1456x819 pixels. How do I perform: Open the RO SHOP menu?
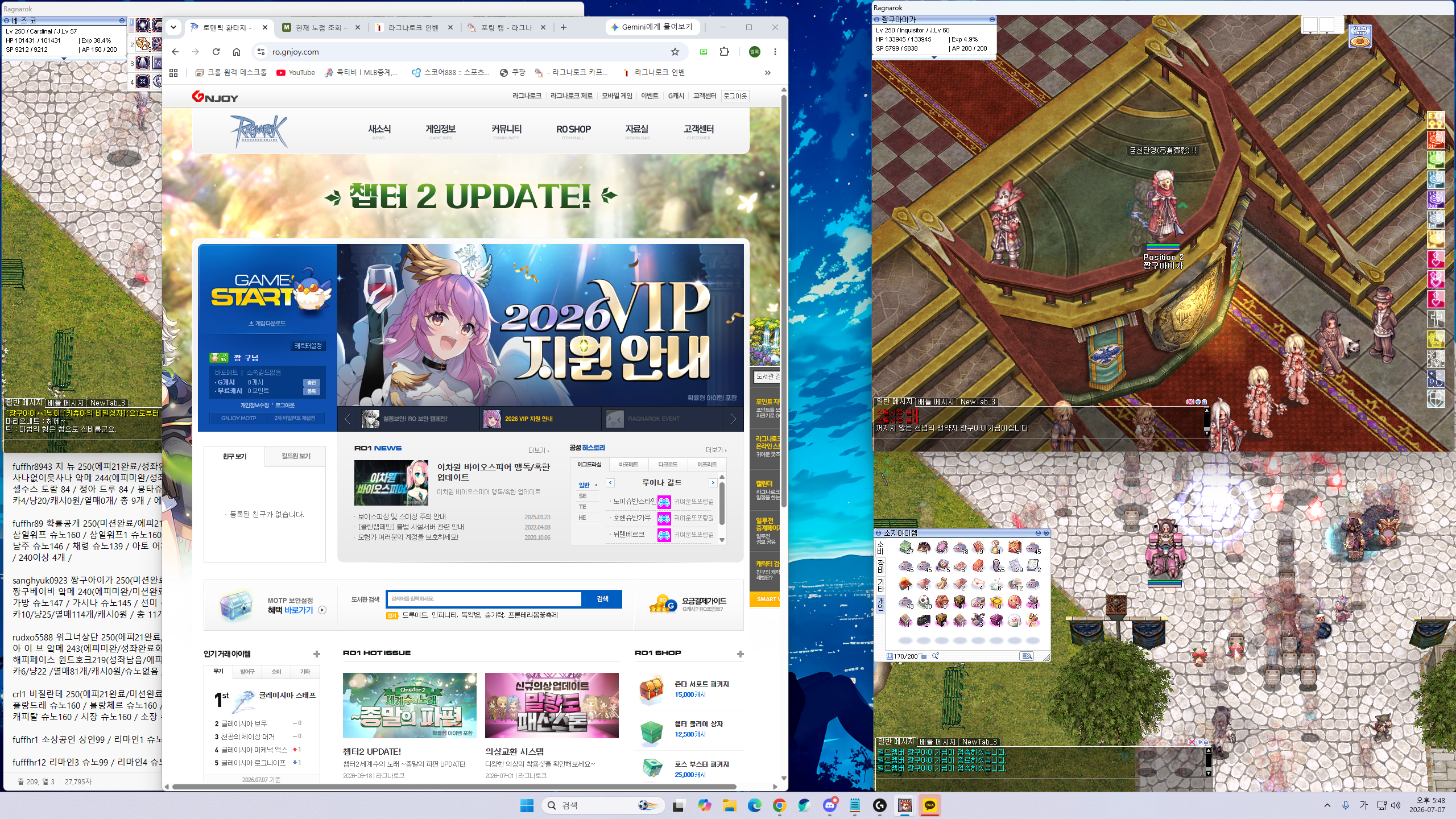coord(573,131)
